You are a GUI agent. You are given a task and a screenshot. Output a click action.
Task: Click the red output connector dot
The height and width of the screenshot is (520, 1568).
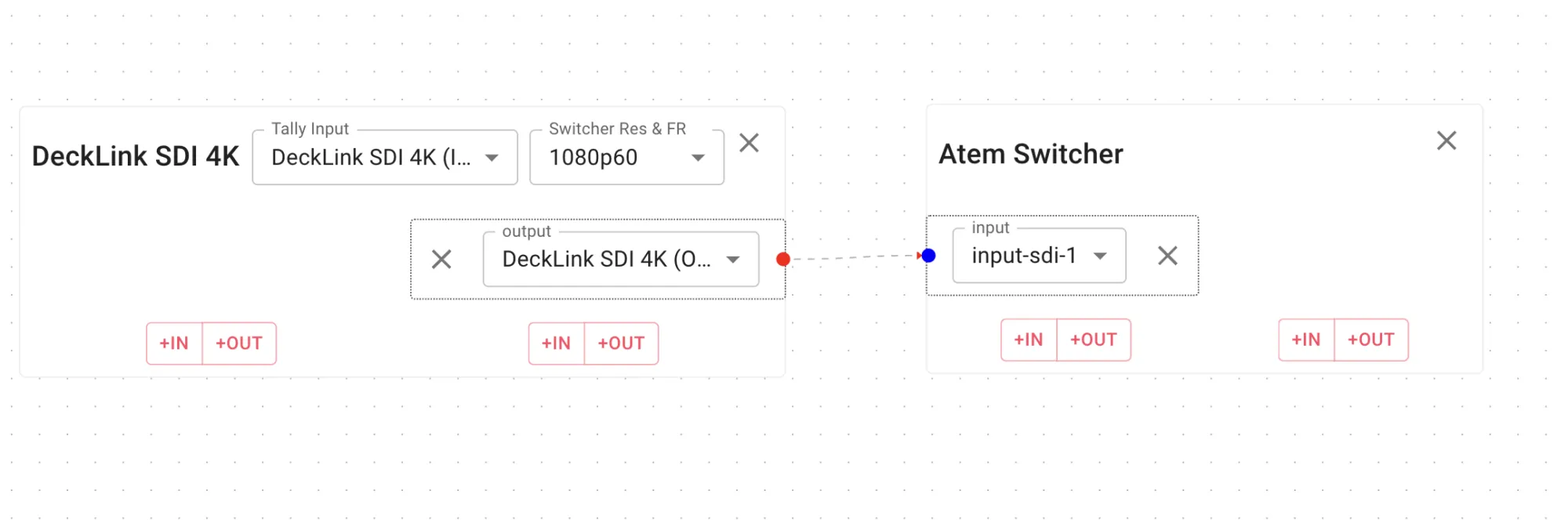[x=782, y=259]
